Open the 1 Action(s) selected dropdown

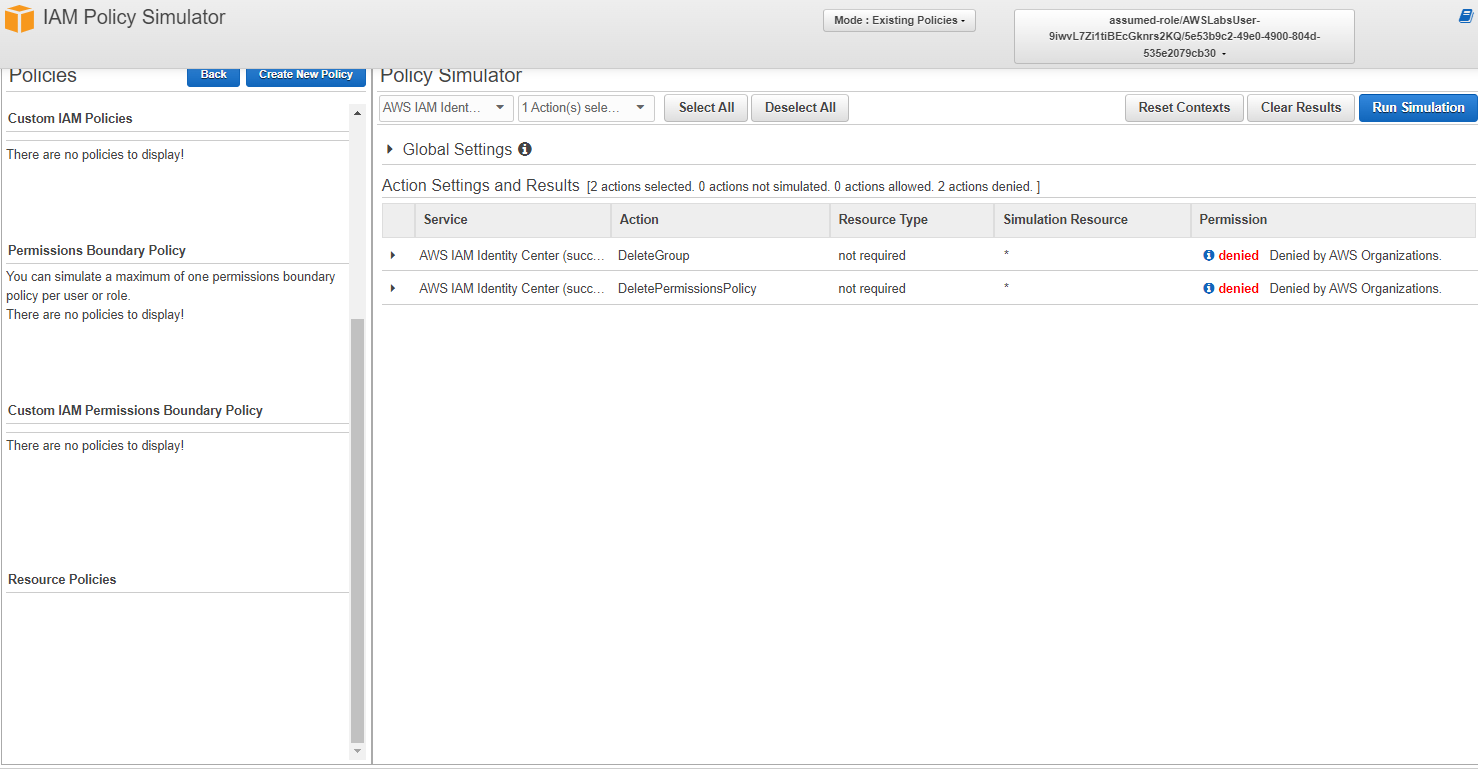586,108
